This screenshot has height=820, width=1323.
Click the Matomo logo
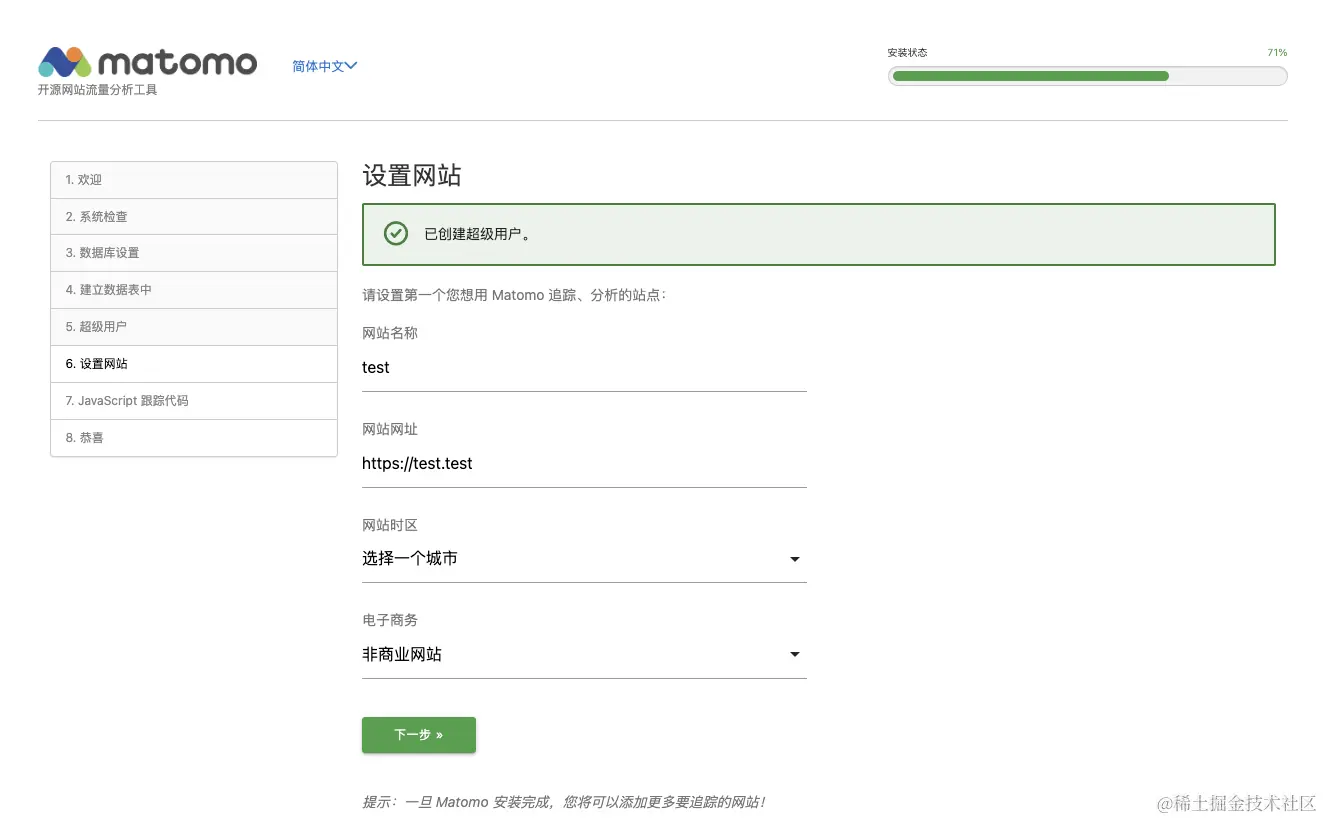[147, 62]
